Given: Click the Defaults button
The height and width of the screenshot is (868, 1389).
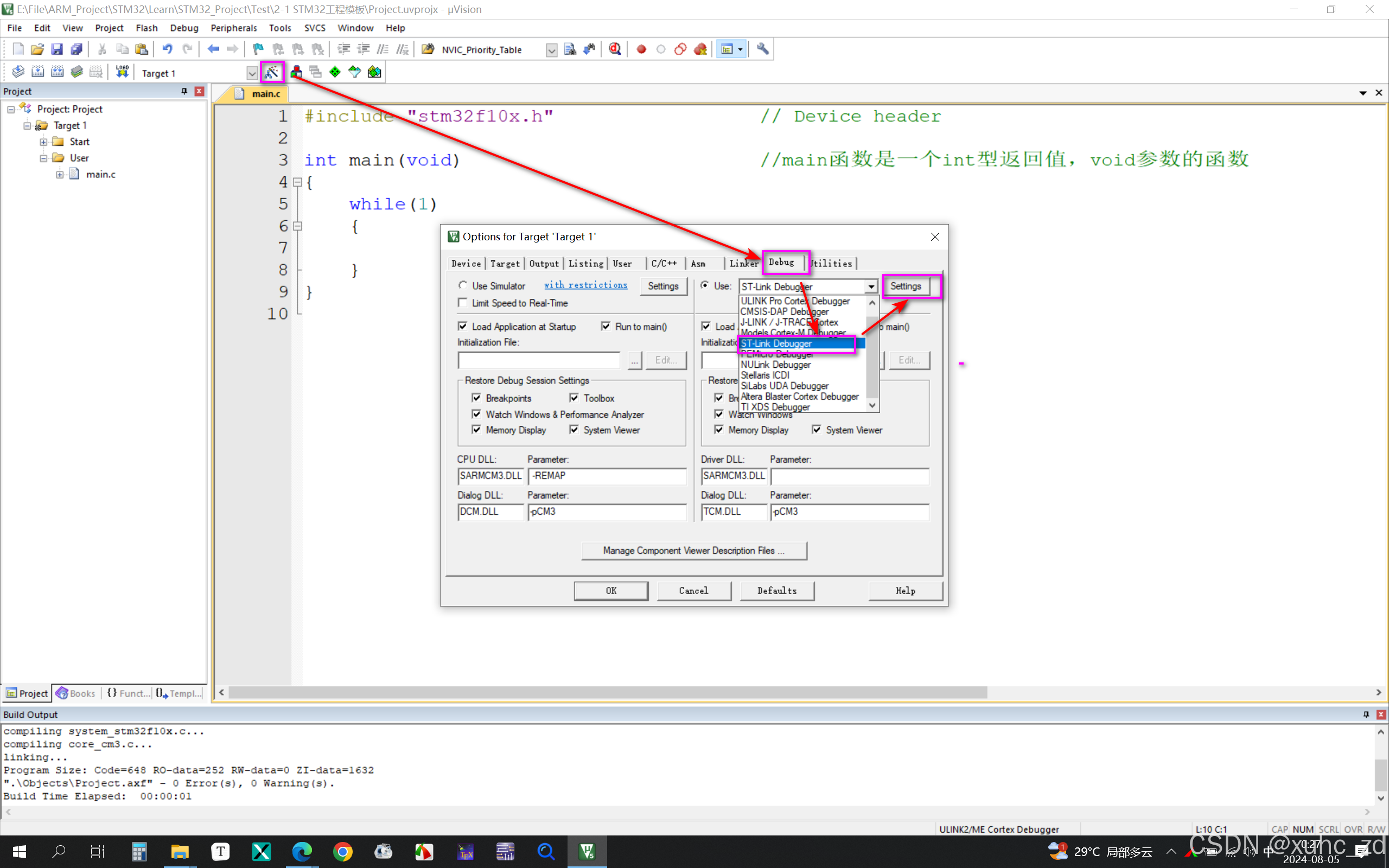Looking at the screenshot, I should click(776, 591).
